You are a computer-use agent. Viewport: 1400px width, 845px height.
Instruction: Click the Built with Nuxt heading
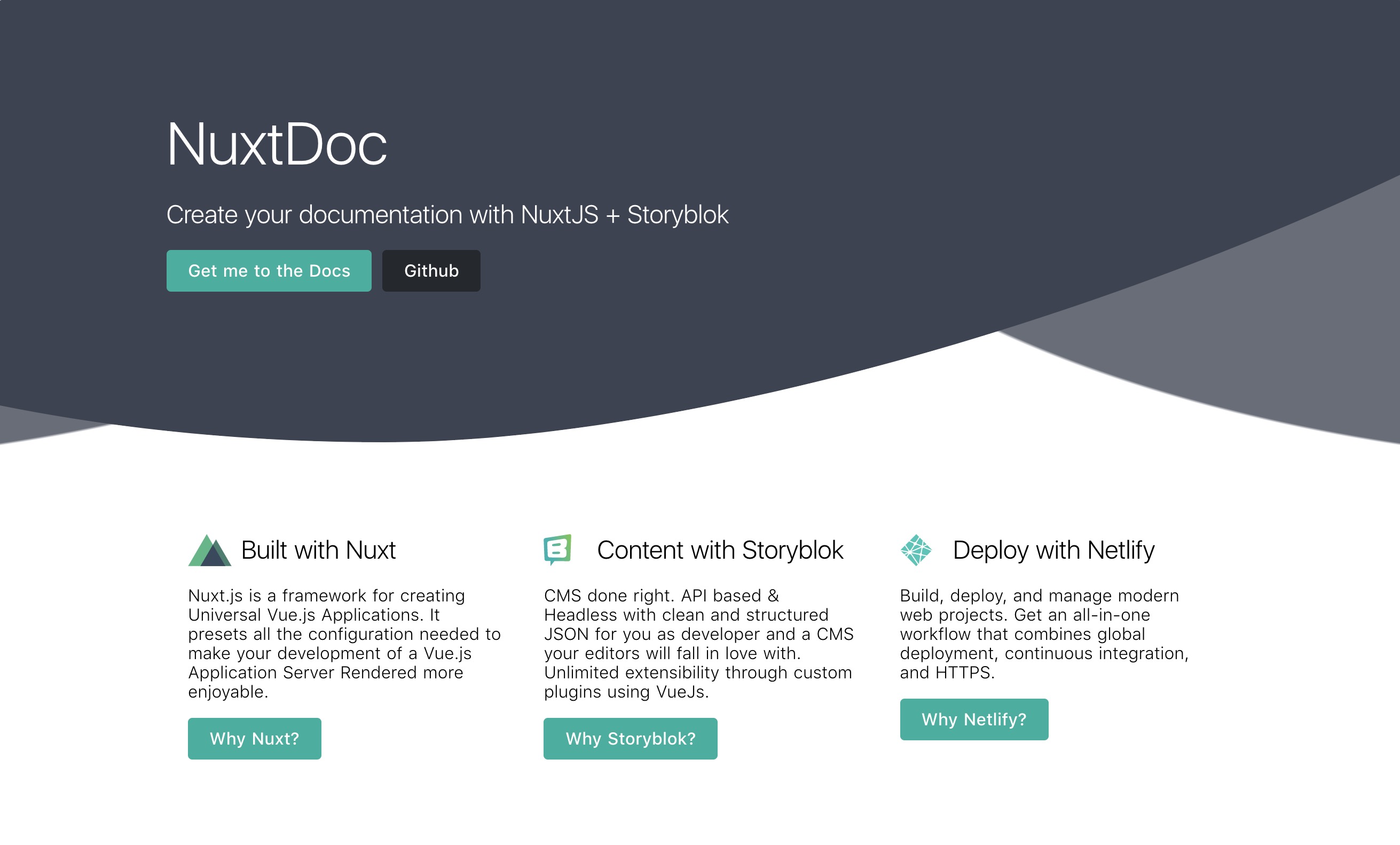(318, 550)
